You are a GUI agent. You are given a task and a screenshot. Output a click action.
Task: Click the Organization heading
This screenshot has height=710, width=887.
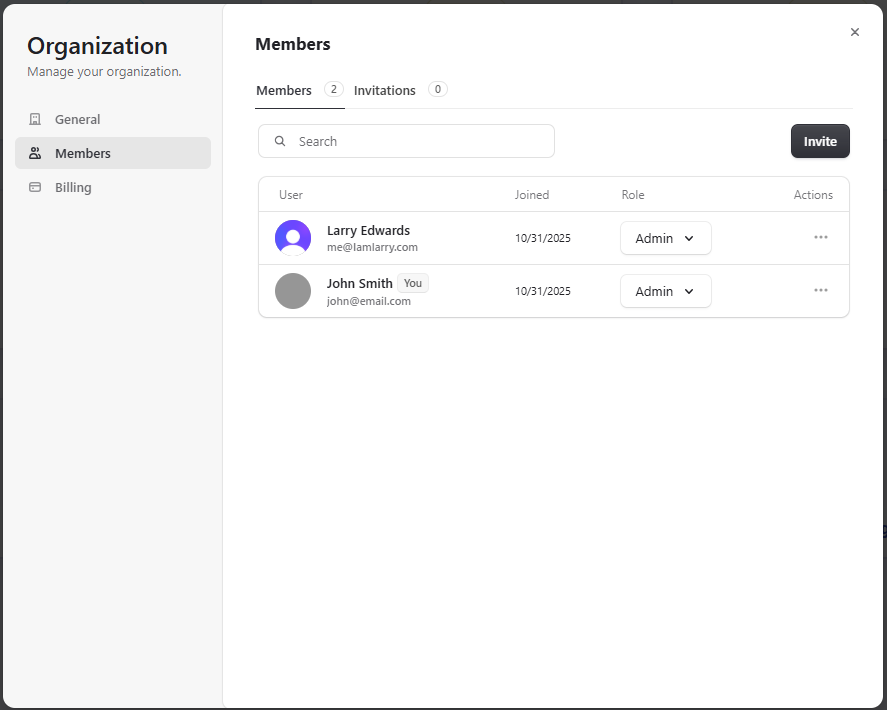pyautogui.click(x=97, y=46)
